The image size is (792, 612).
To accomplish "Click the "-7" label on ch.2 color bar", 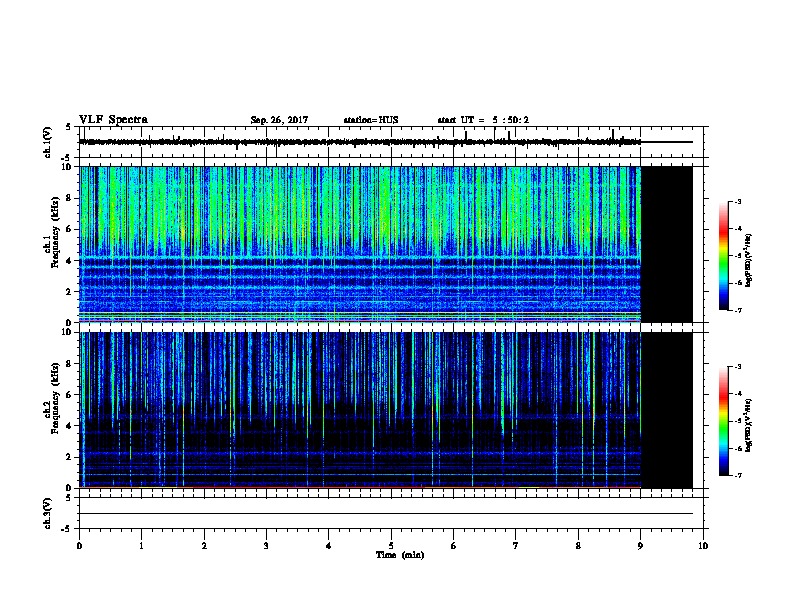I will [738, 476].
